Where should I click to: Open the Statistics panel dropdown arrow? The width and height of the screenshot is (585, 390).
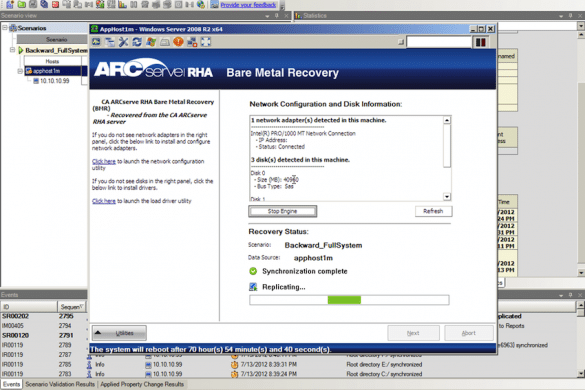[561, 16]
